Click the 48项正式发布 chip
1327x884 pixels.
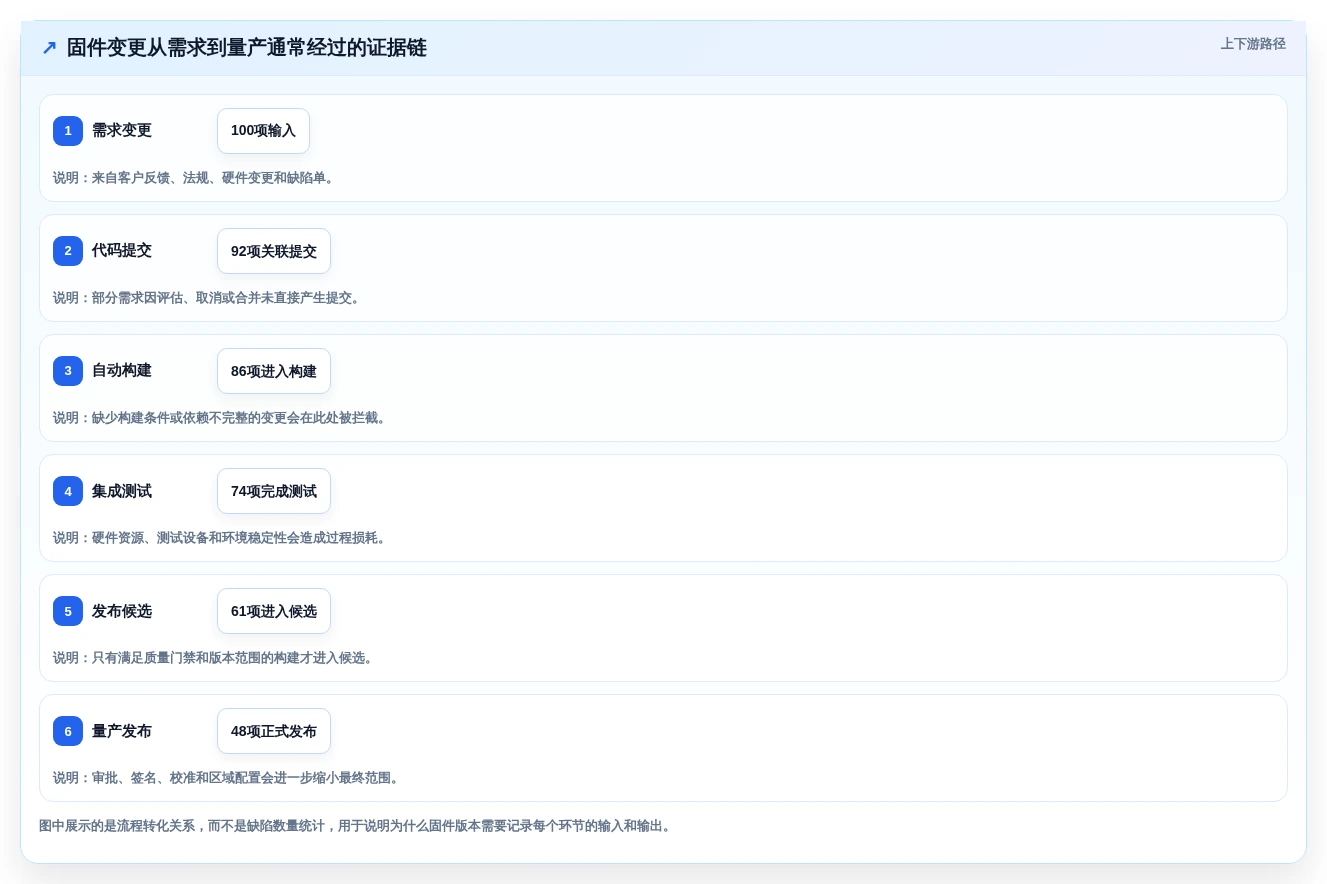274,731
